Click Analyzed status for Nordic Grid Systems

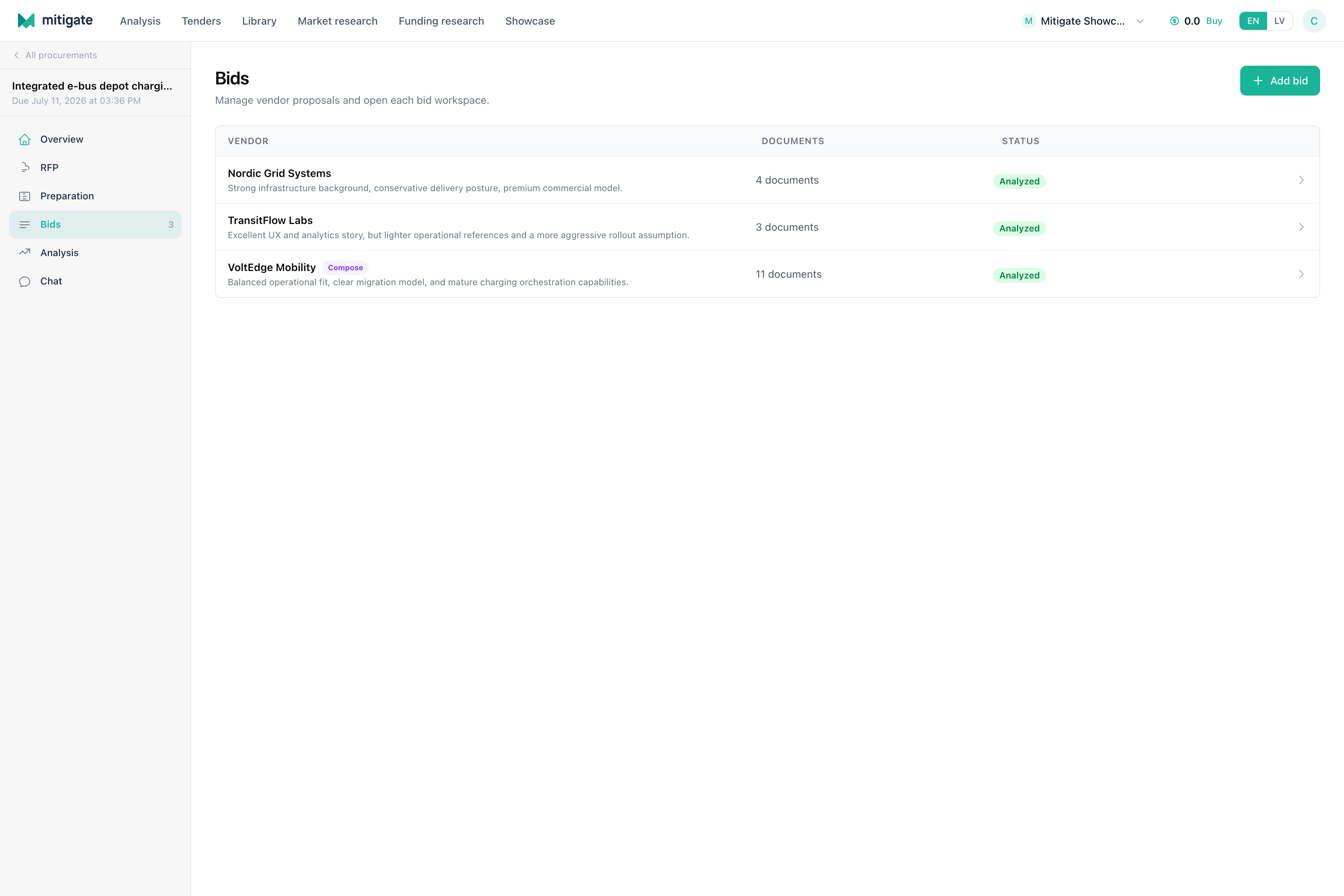tap(1019, 181)
